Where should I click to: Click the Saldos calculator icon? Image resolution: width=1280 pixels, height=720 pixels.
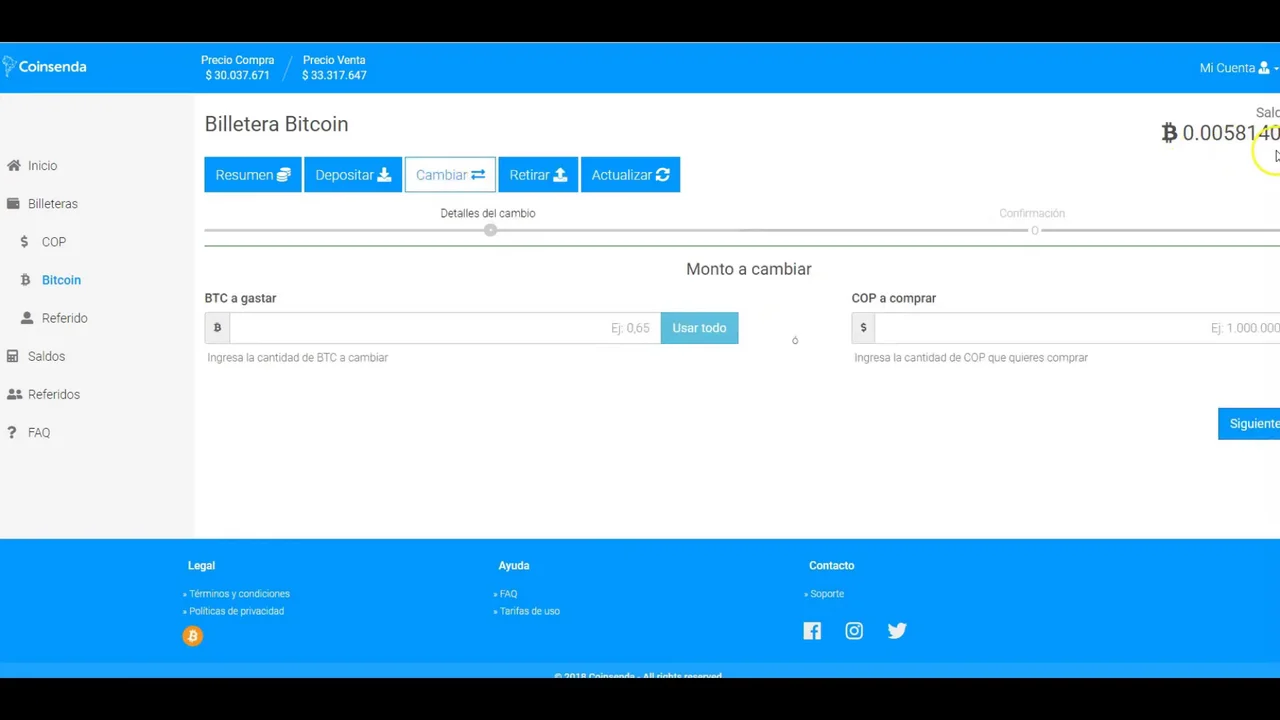(x=13, y=356)
